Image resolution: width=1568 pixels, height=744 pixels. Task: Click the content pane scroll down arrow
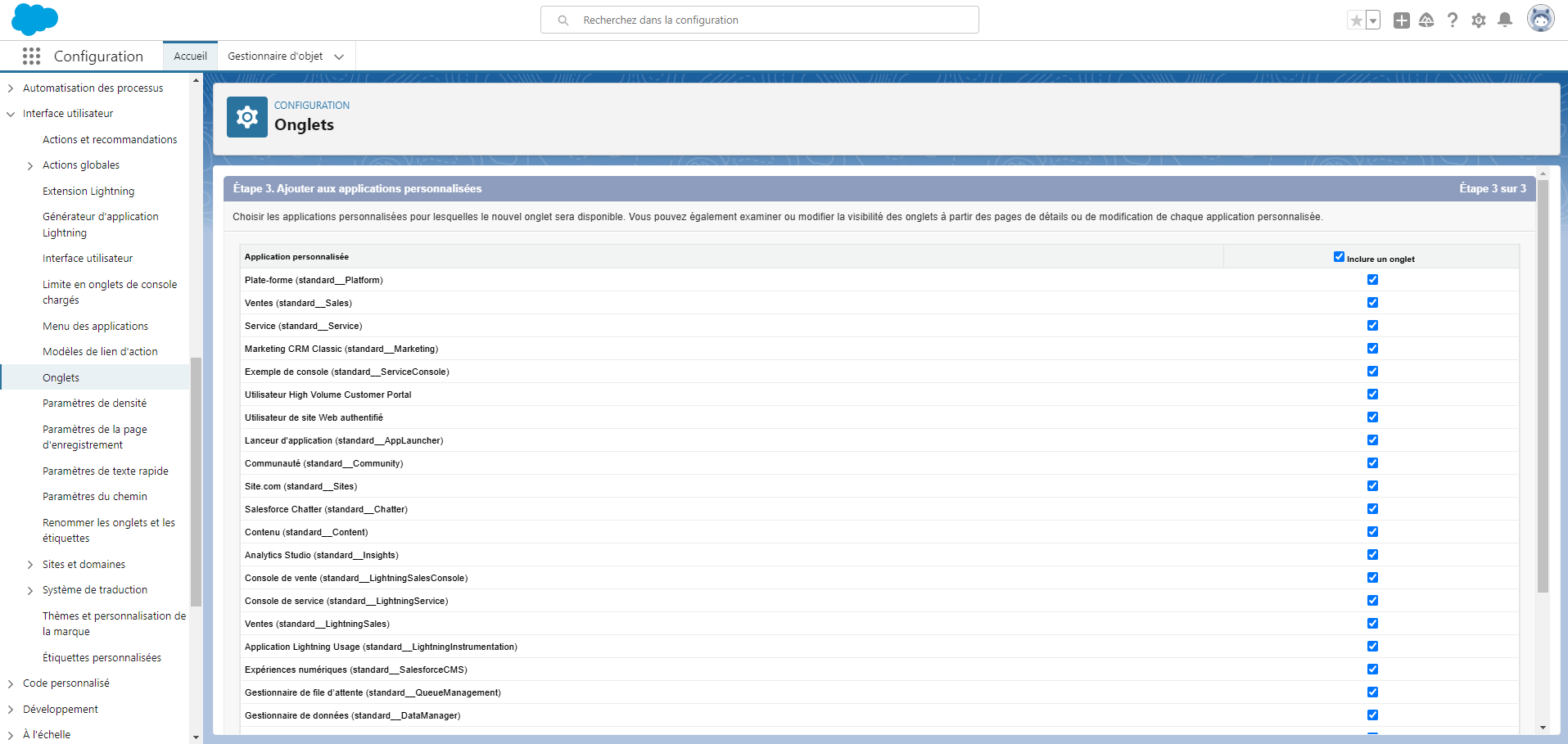[1543, 728]
